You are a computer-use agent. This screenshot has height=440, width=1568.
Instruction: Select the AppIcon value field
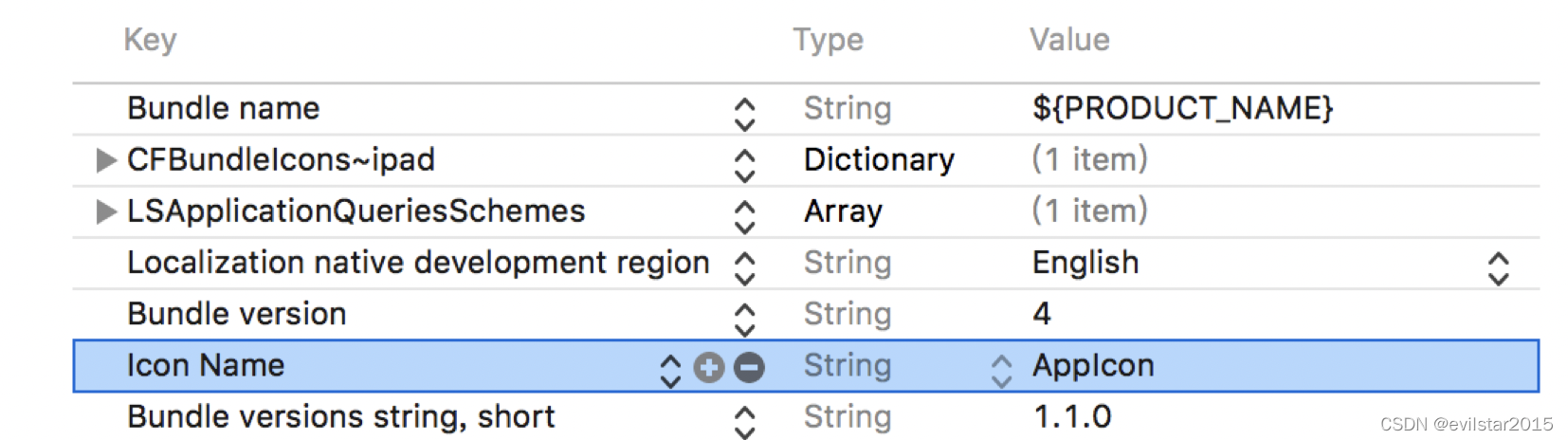(1093, 366)
